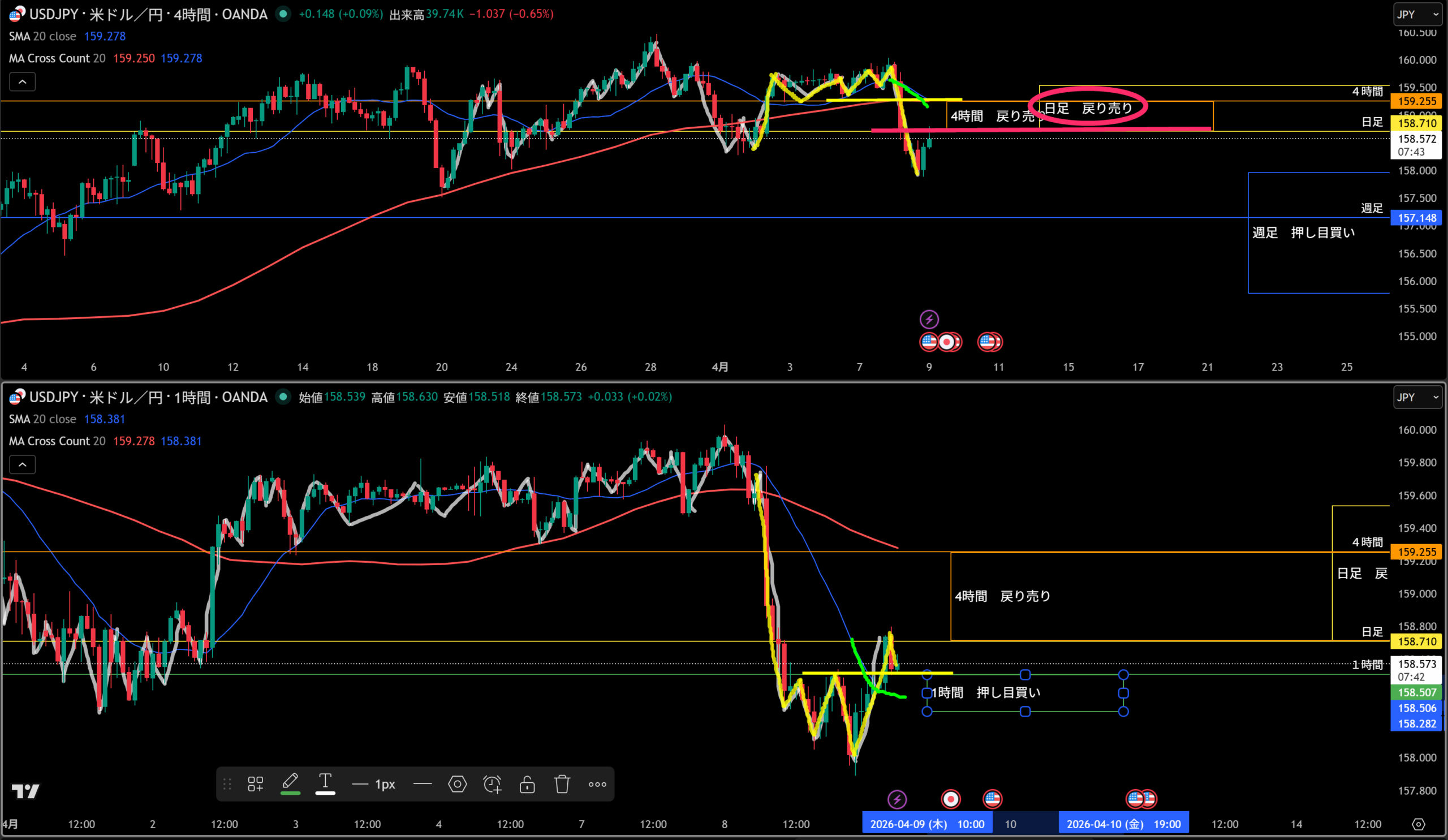Add an alert using the alarm clock icon
The height and width of the screenshot is (840, 1448).
[x=493, y=783]
